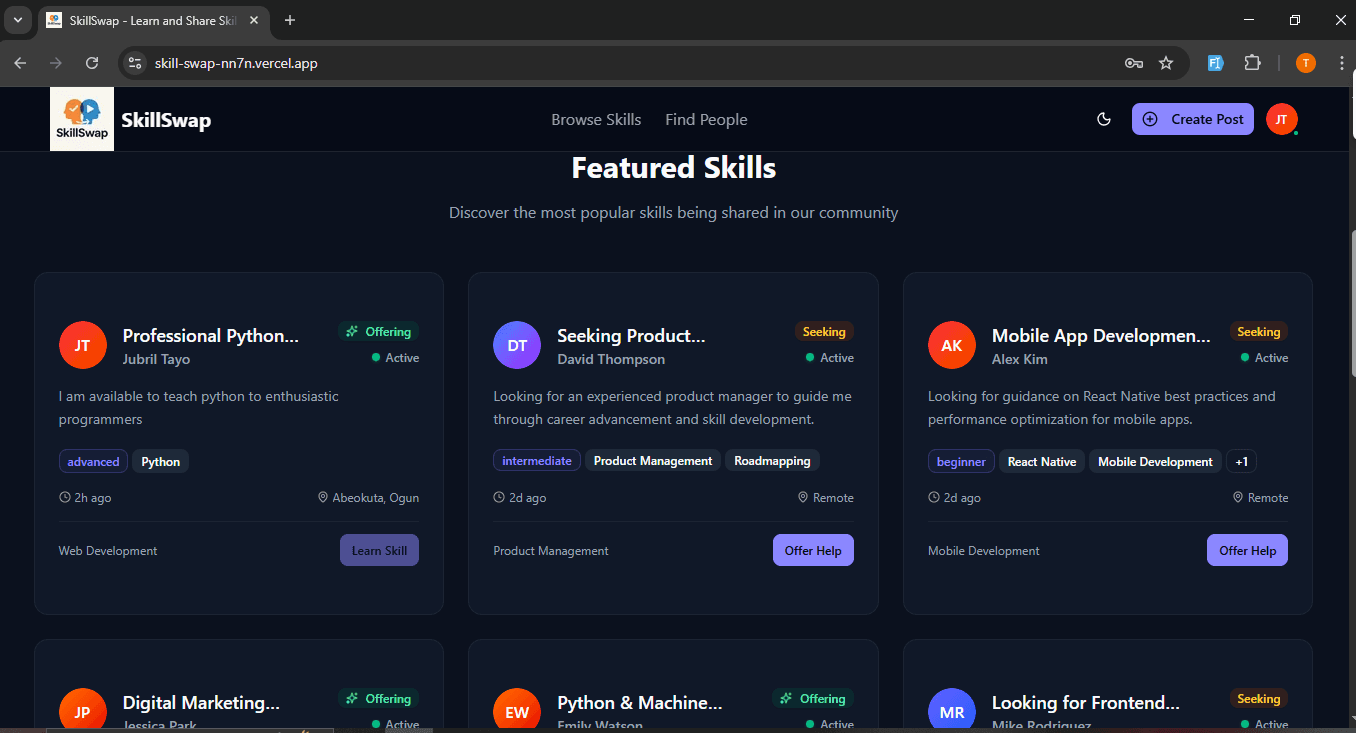The height and width of the screenshot is (733, 1356).
Task: Open Digital Marketing card title
Action: [x=201, y=703]
